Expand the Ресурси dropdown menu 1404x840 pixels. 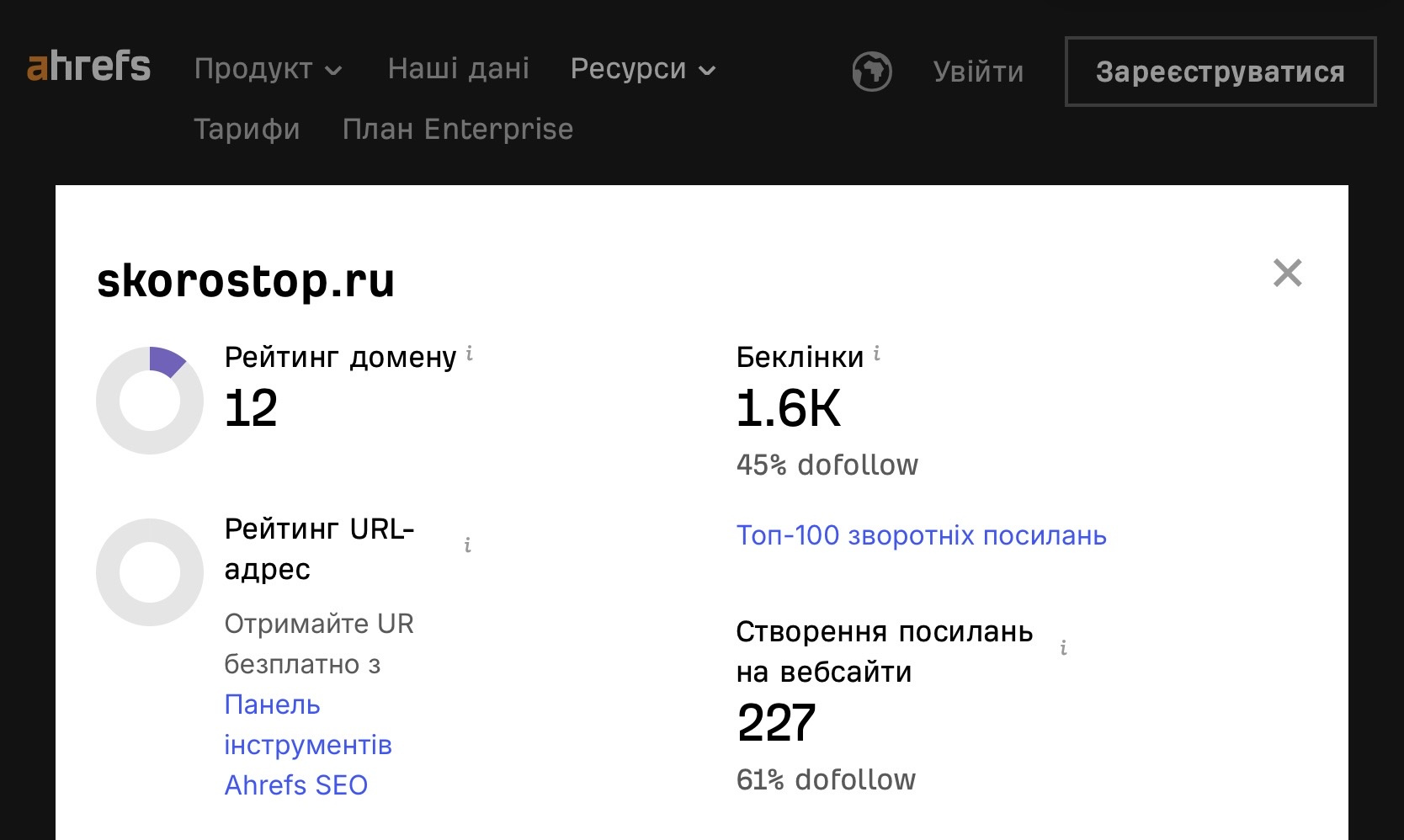642,69
